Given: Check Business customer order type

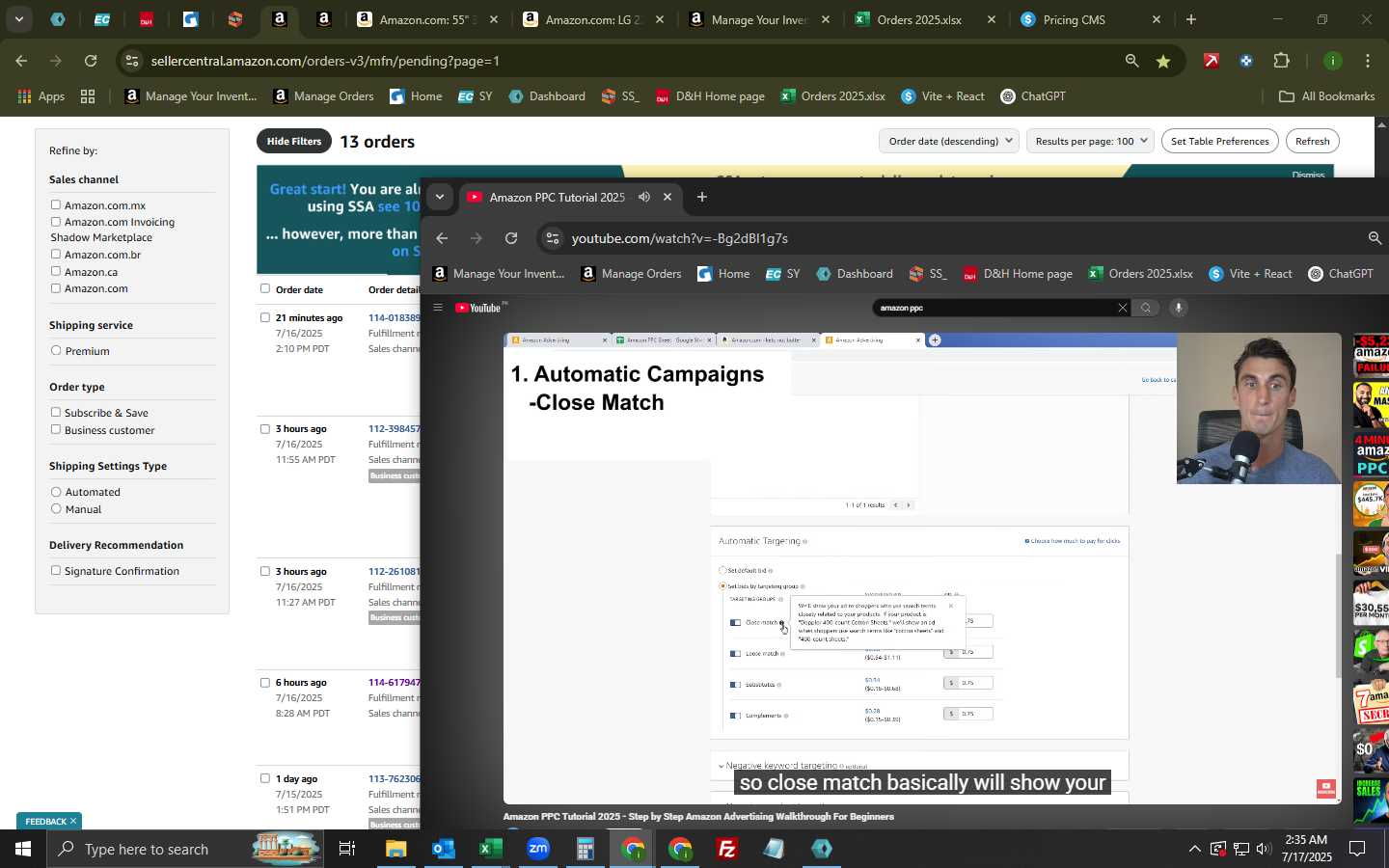Looking at the screenshot, I should 56,429.
